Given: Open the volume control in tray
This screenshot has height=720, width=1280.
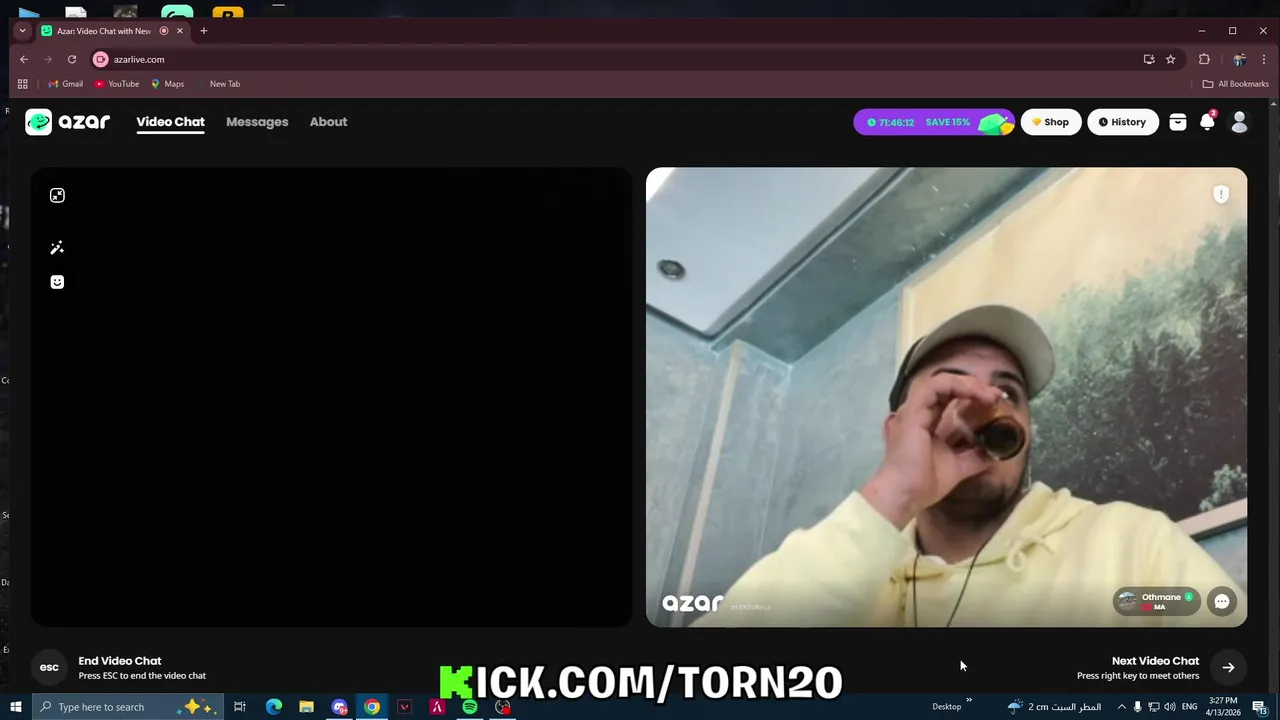Looking at the screenshot, I should pyautogui.click(x=1169, y=707).
